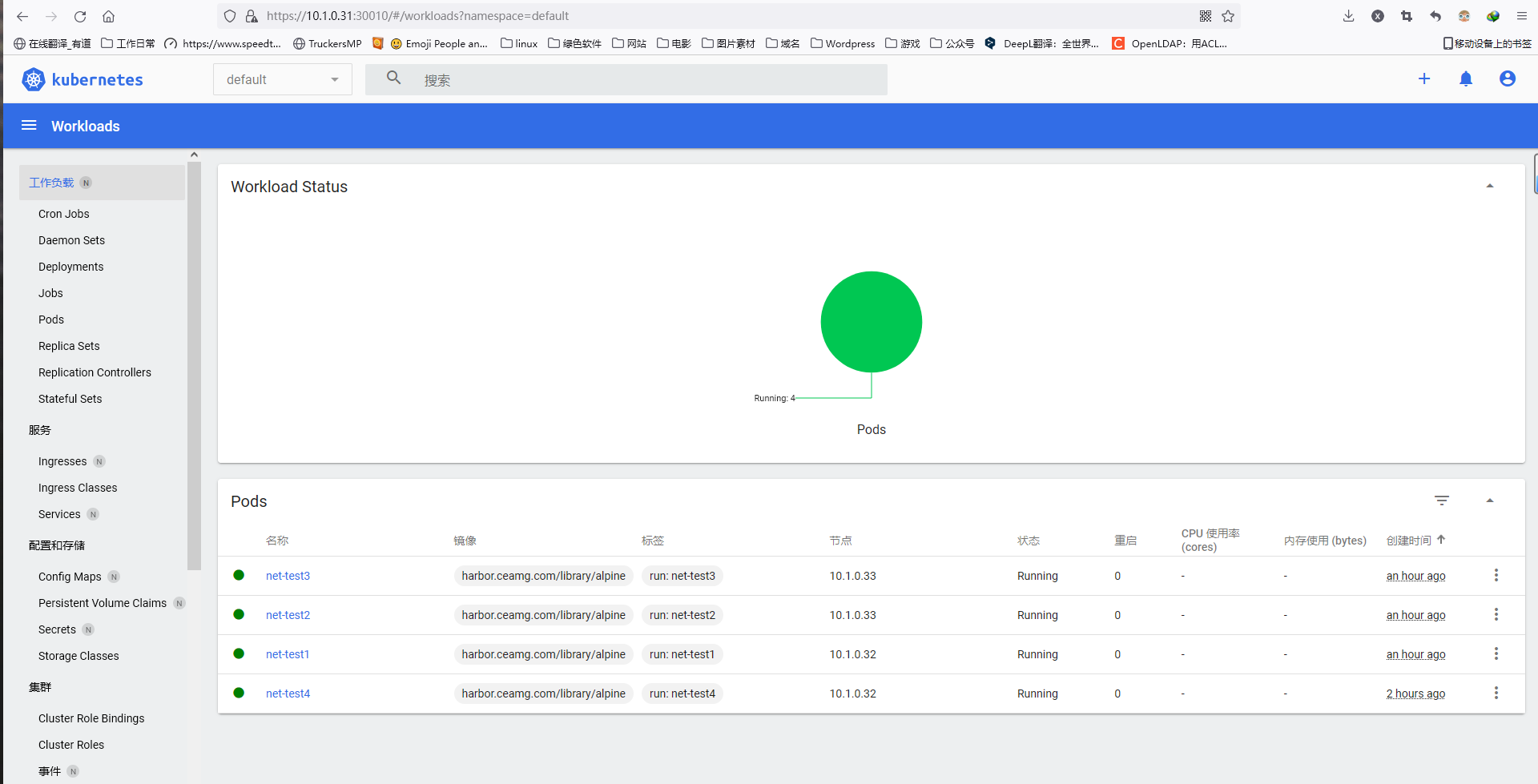Viewport: 1538px width, 784px height.
Task: Create new resource with plus icon
Action: (x=1424, y=78)
